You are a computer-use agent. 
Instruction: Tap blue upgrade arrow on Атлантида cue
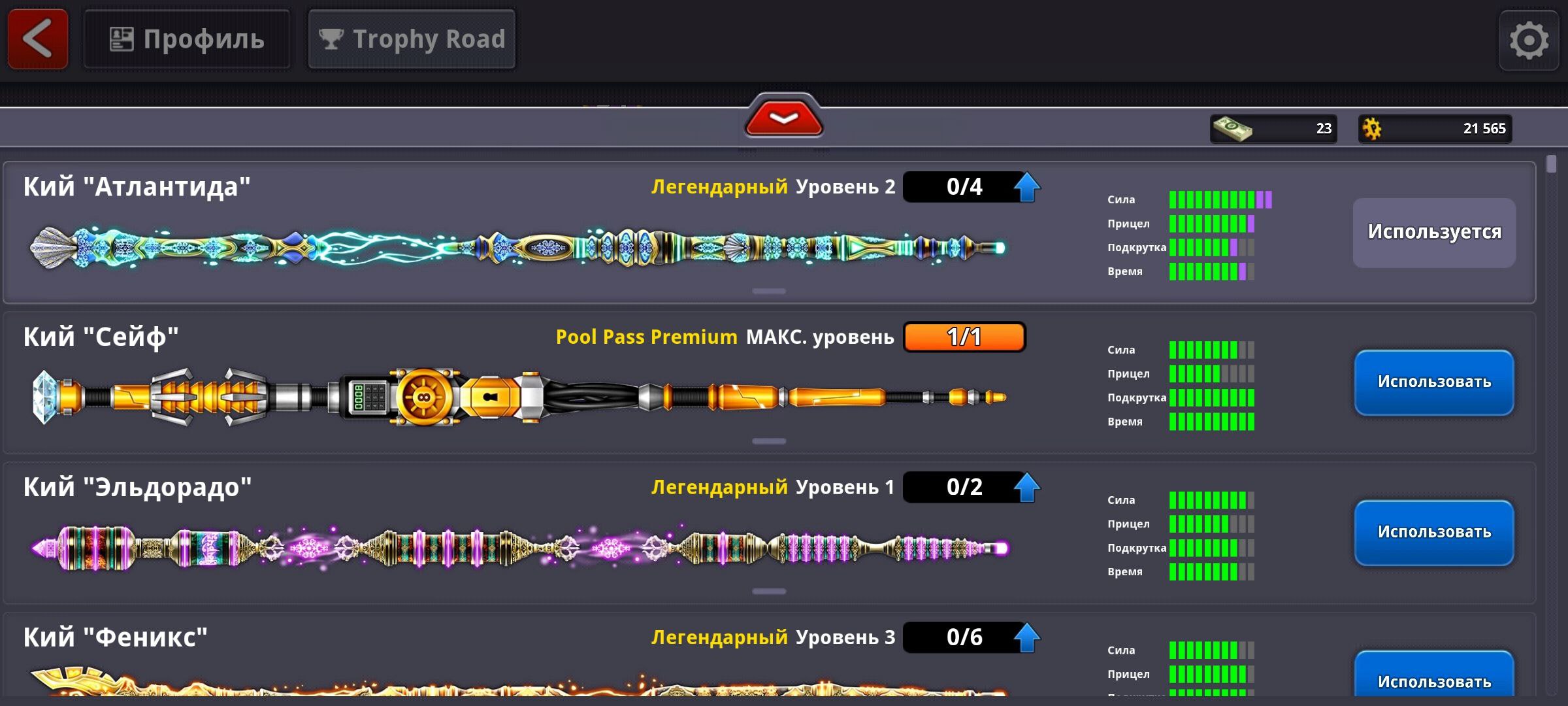click(1027, 187)
